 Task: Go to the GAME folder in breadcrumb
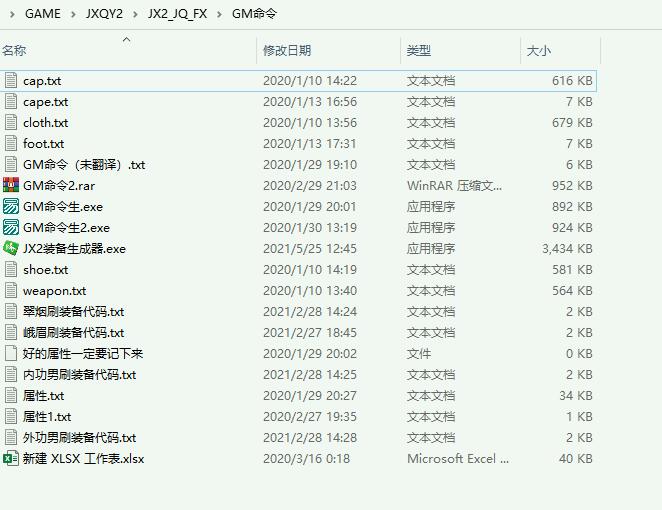(43, 14)
